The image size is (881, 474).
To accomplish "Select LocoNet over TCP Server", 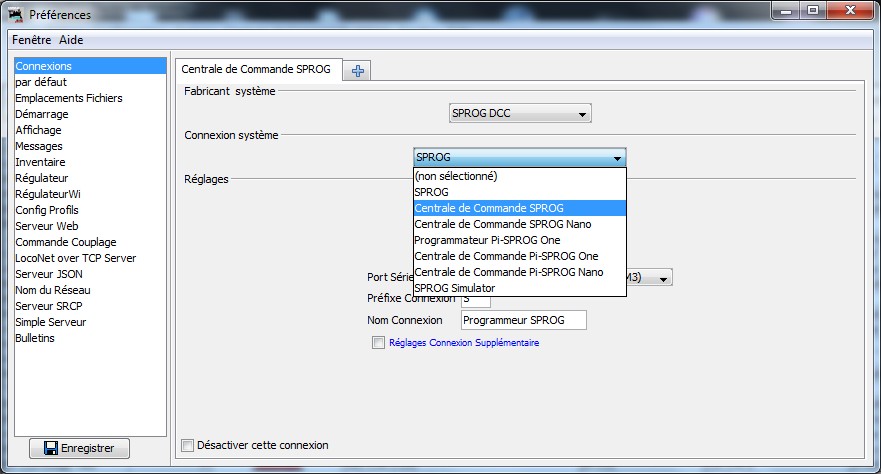I will [90, 258].
